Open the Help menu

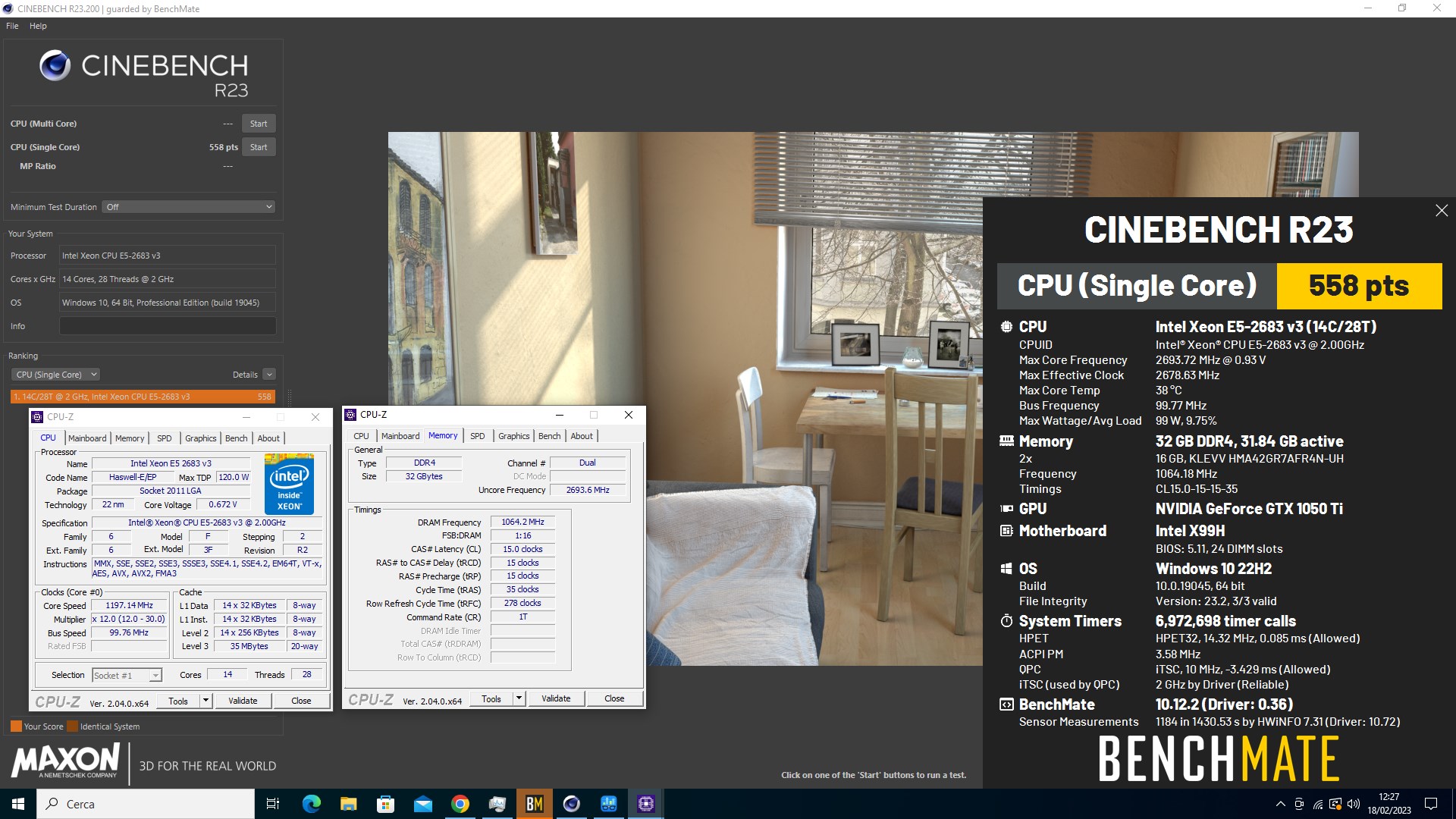(38, 26)
